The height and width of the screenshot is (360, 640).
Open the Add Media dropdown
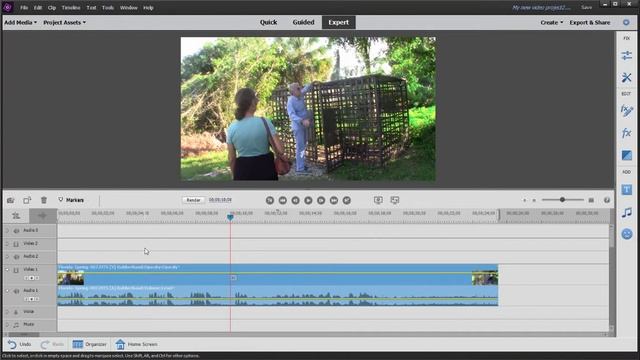click(20, 22)
